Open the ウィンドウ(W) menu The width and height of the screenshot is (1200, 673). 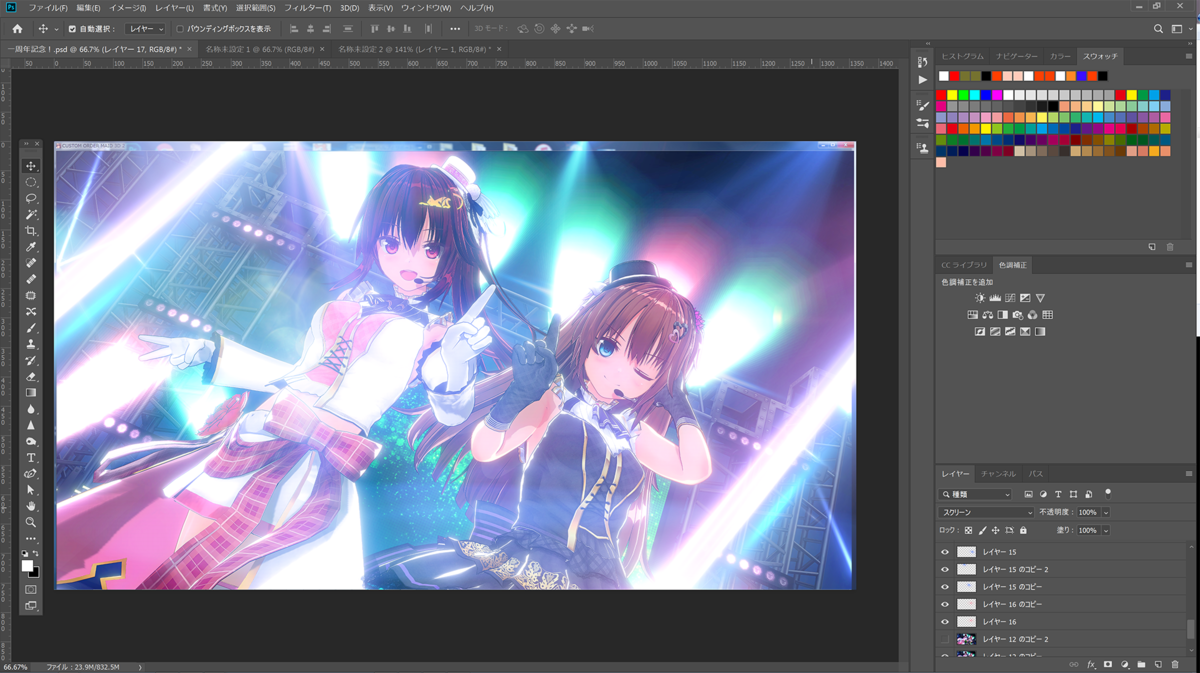[x=426, y=8]
